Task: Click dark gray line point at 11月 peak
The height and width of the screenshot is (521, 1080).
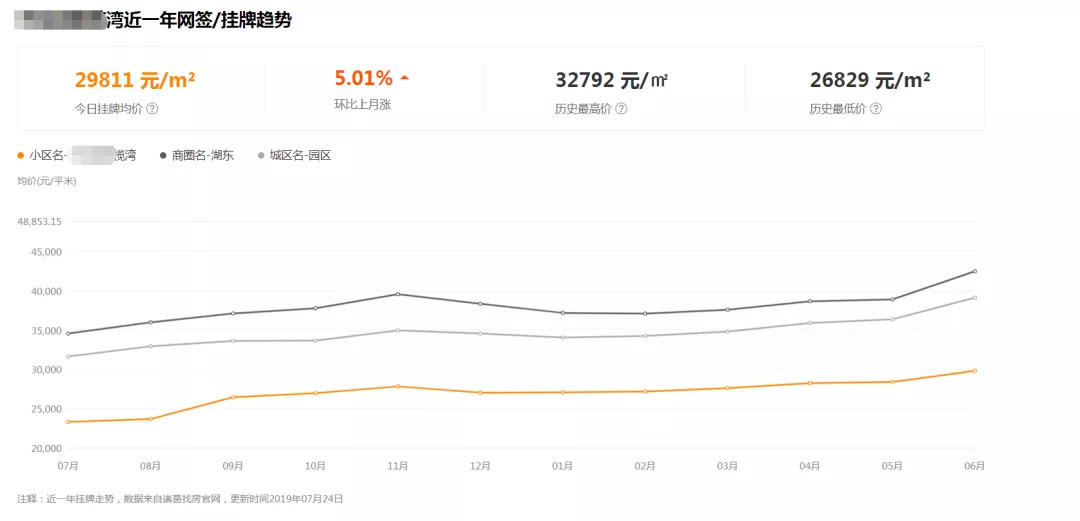Action: click(397, 294)
